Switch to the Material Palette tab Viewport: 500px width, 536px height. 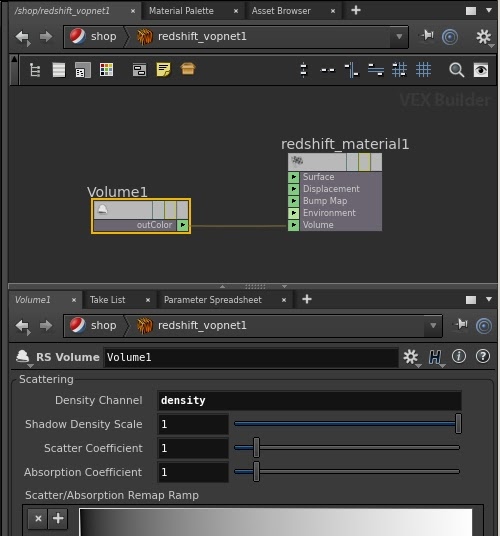(x=181, y=11)
